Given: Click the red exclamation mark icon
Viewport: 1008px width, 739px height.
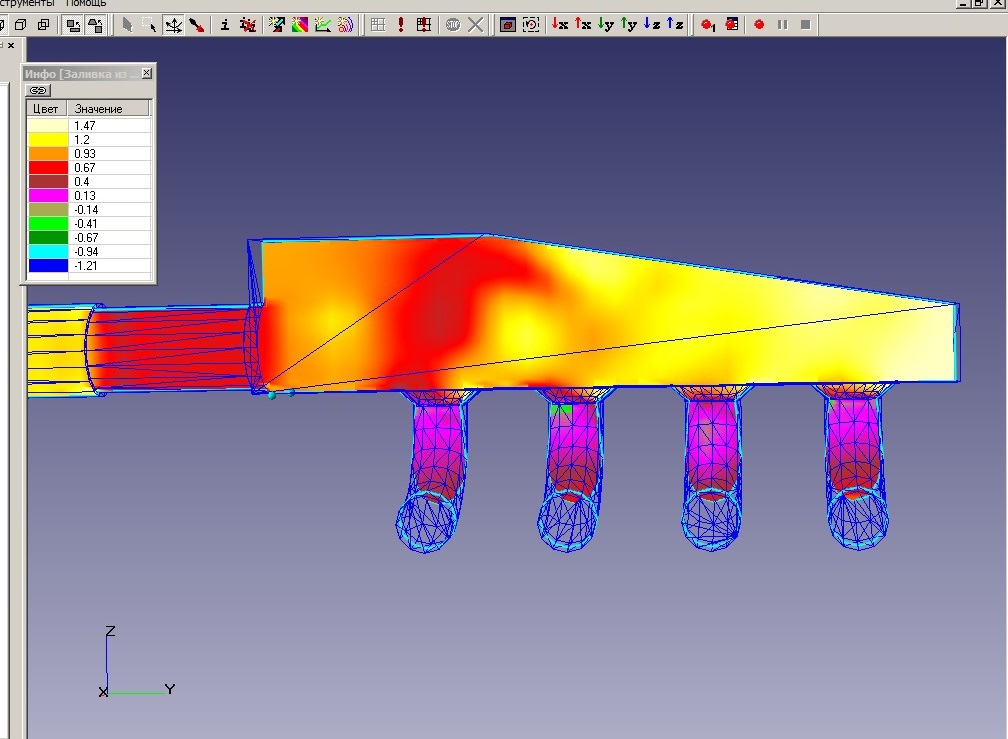Looking at the screenshot, I should point(401,25).
